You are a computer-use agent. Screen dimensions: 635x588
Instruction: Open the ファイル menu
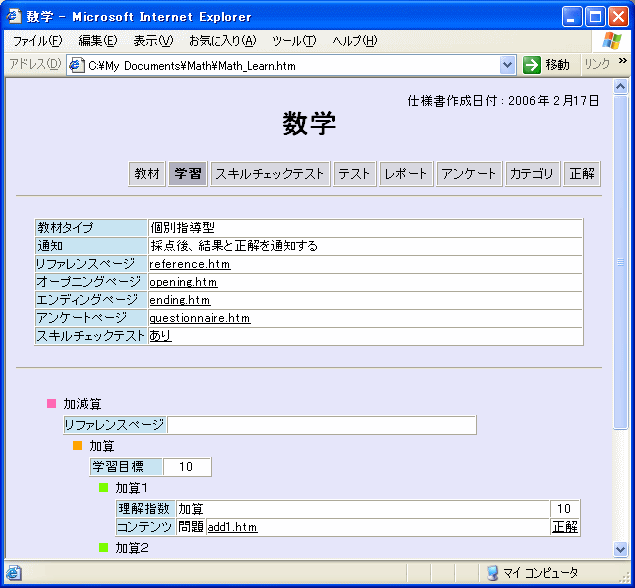click(x=37, y=40)
